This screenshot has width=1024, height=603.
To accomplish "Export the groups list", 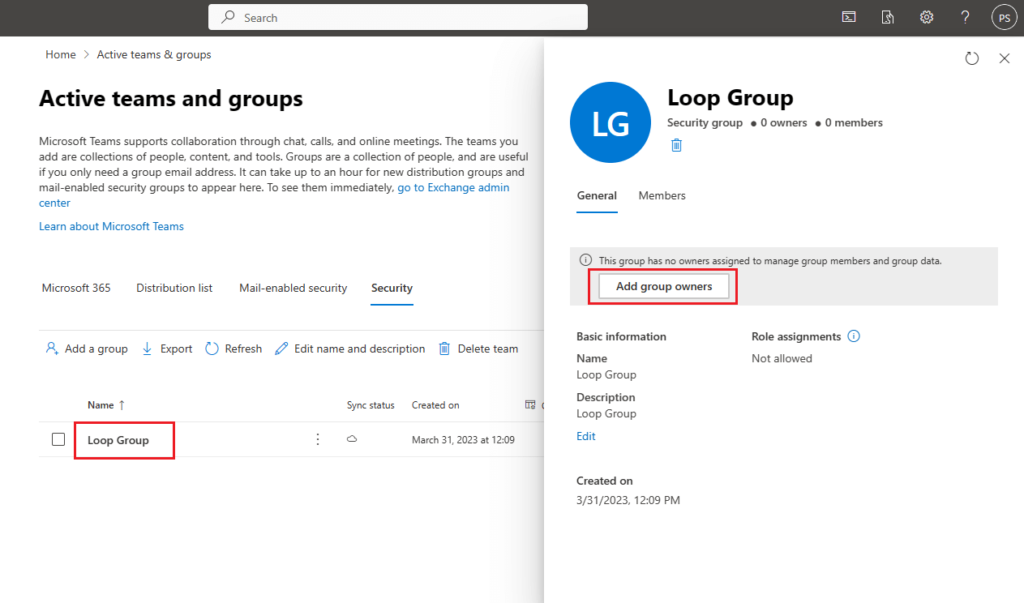I will [x=167, y=348].
